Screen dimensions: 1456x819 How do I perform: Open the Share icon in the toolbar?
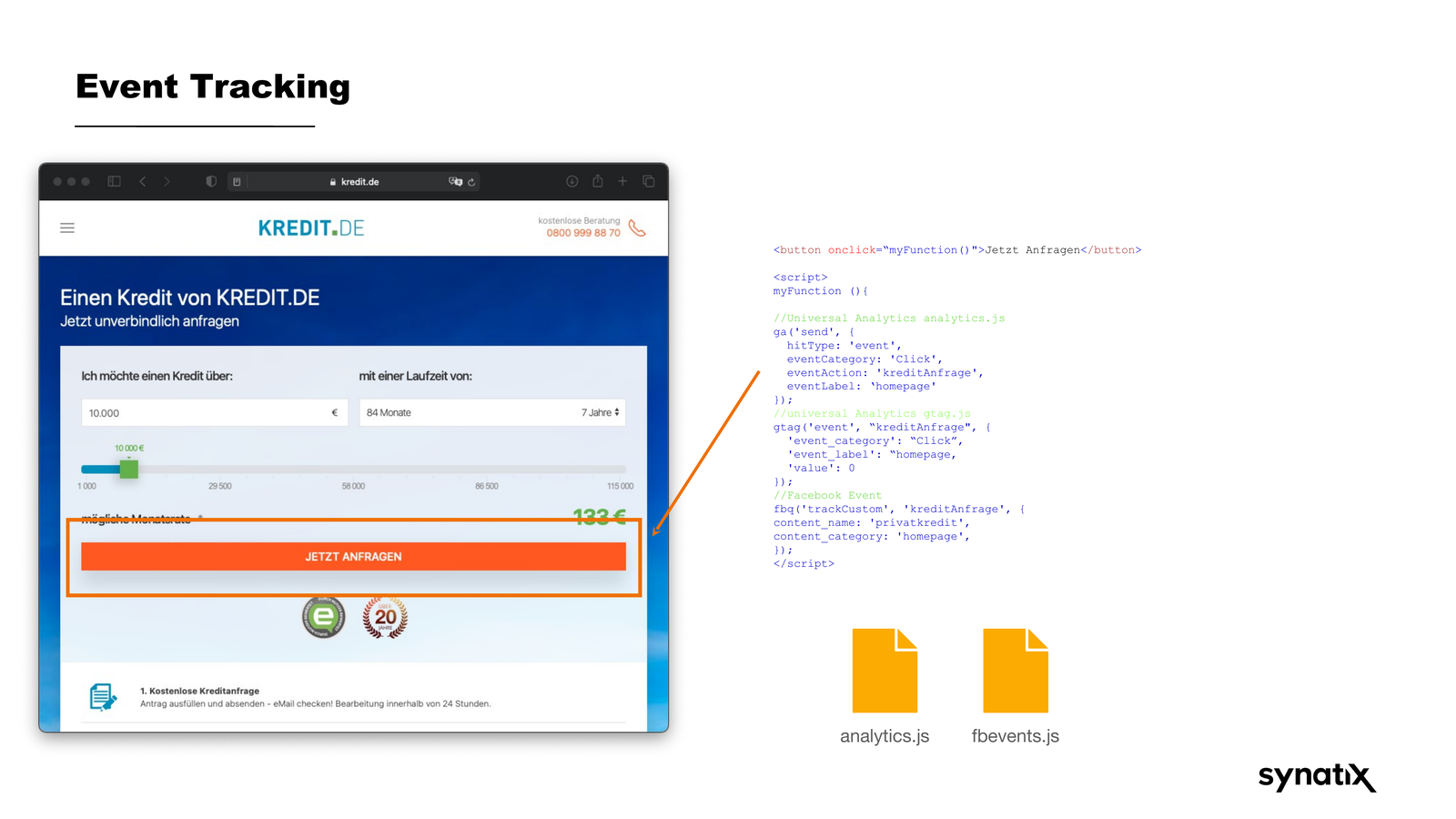coord(598,181)
